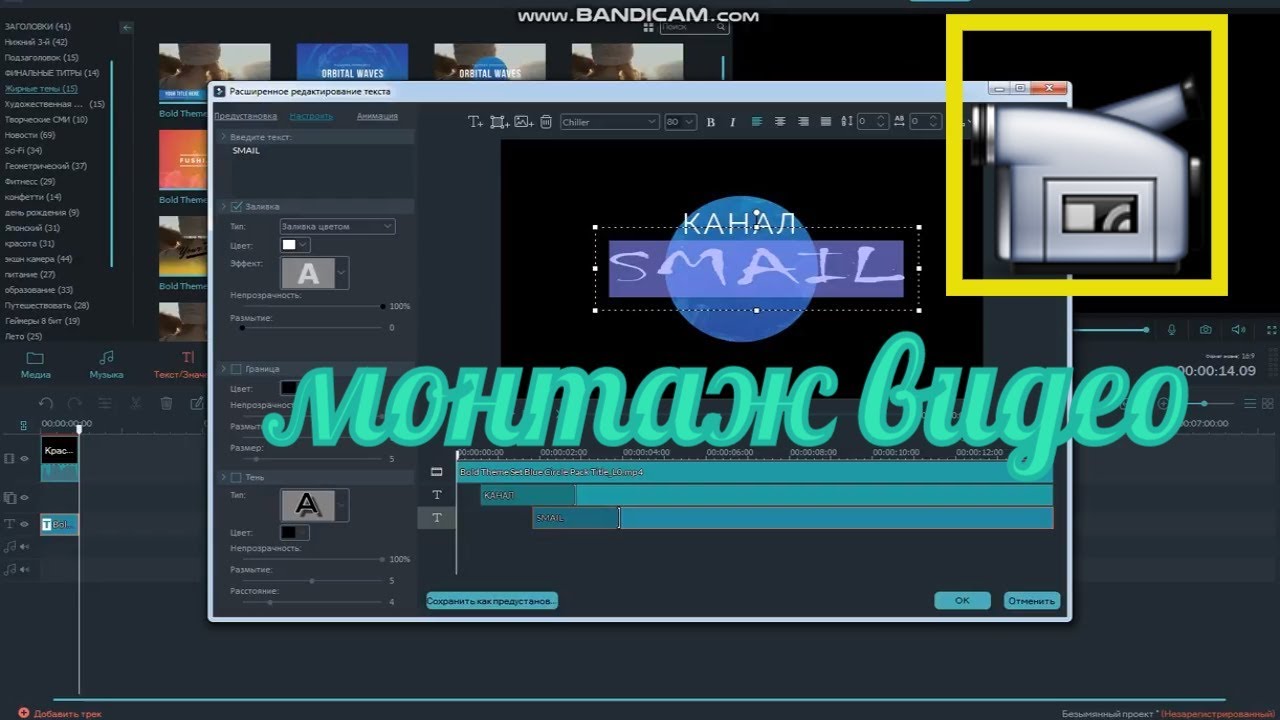1280x720 pixels.
Task: Click the trash icon in main timeline toolbar
Action: (x=166, y=403)
